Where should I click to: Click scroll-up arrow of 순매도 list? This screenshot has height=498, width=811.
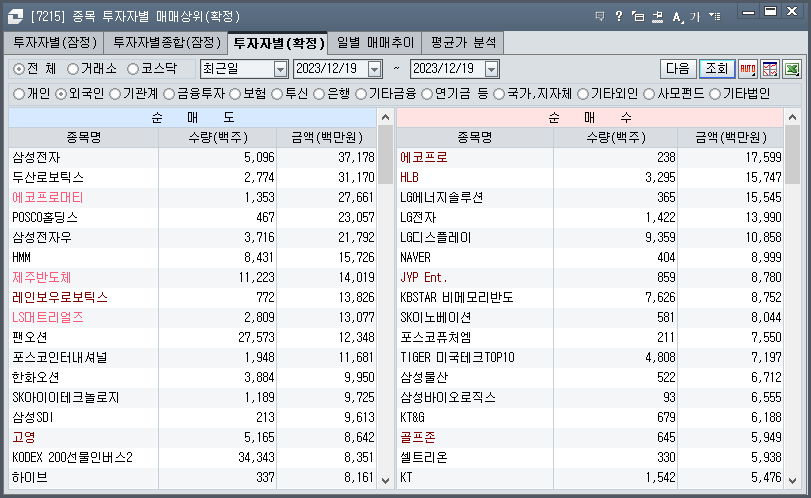tap(385, 117)
